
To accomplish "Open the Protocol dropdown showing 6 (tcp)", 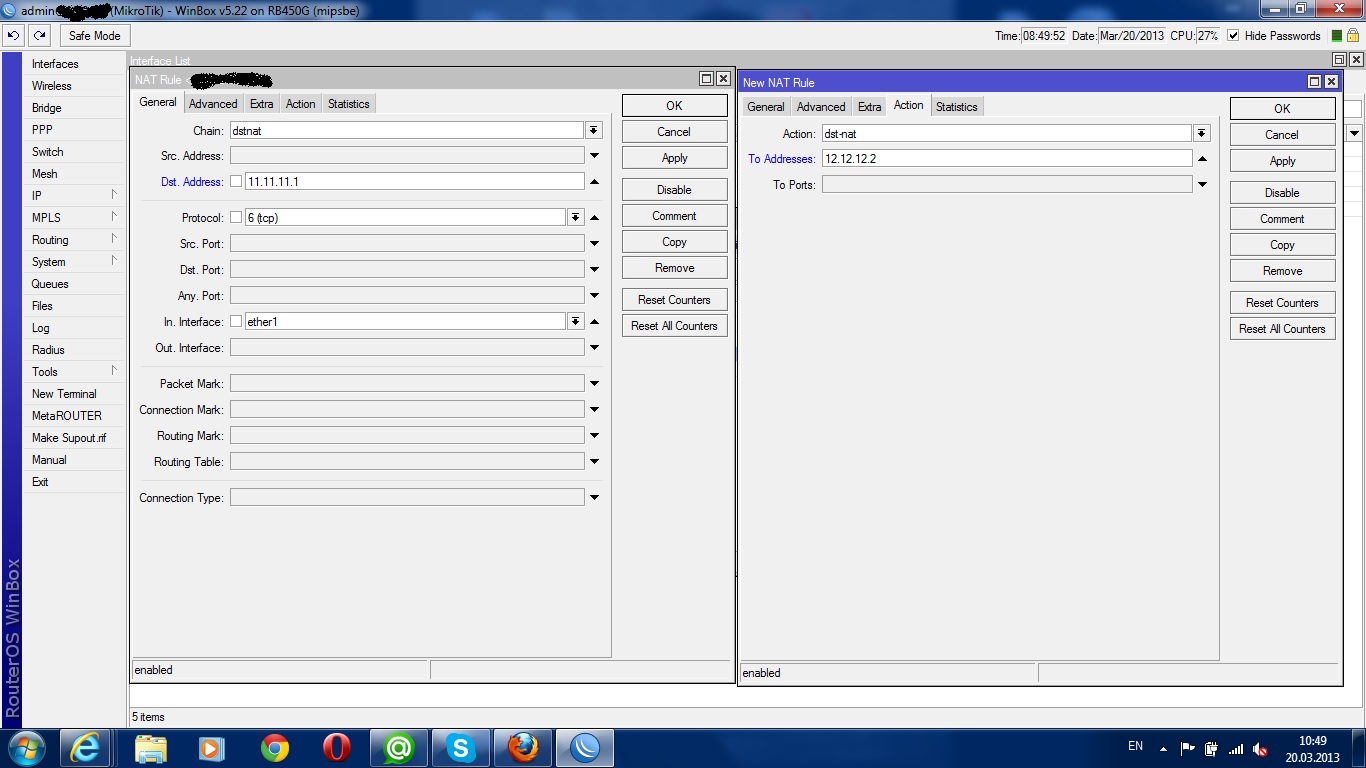I will point(576,217).
